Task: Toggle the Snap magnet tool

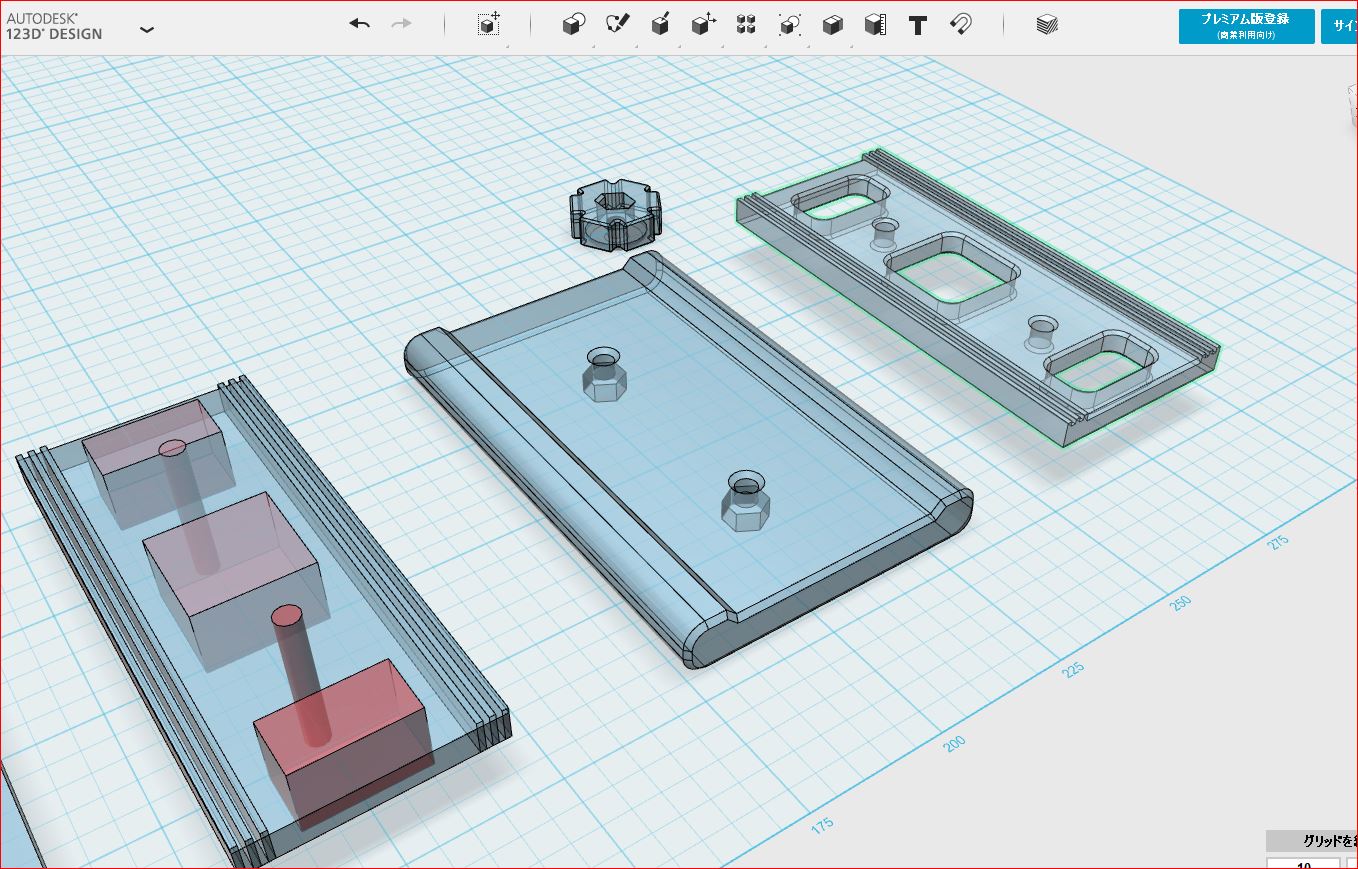Action: 961,25
